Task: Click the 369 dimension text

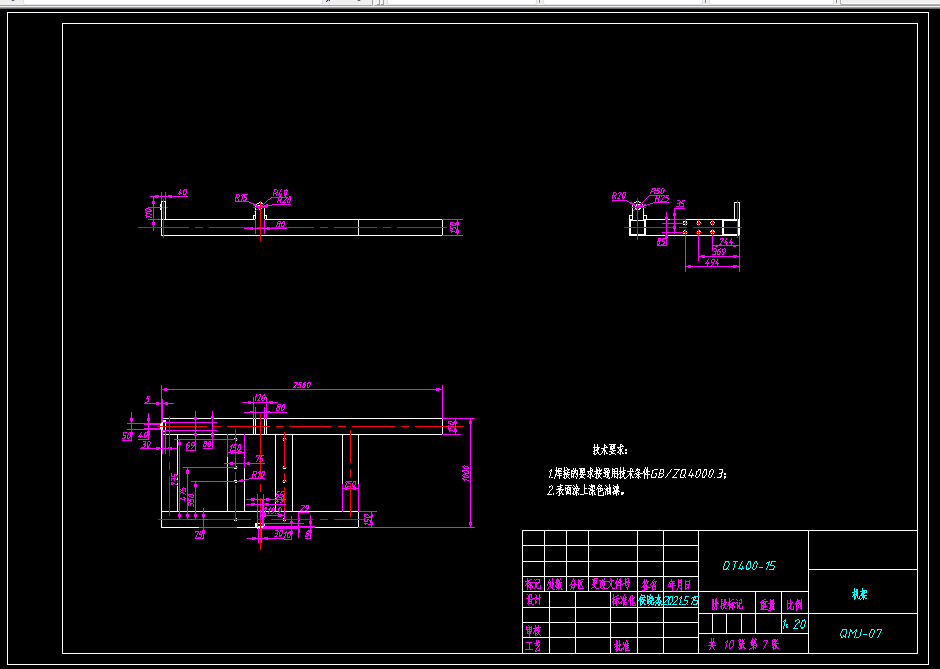Action: 719,252
